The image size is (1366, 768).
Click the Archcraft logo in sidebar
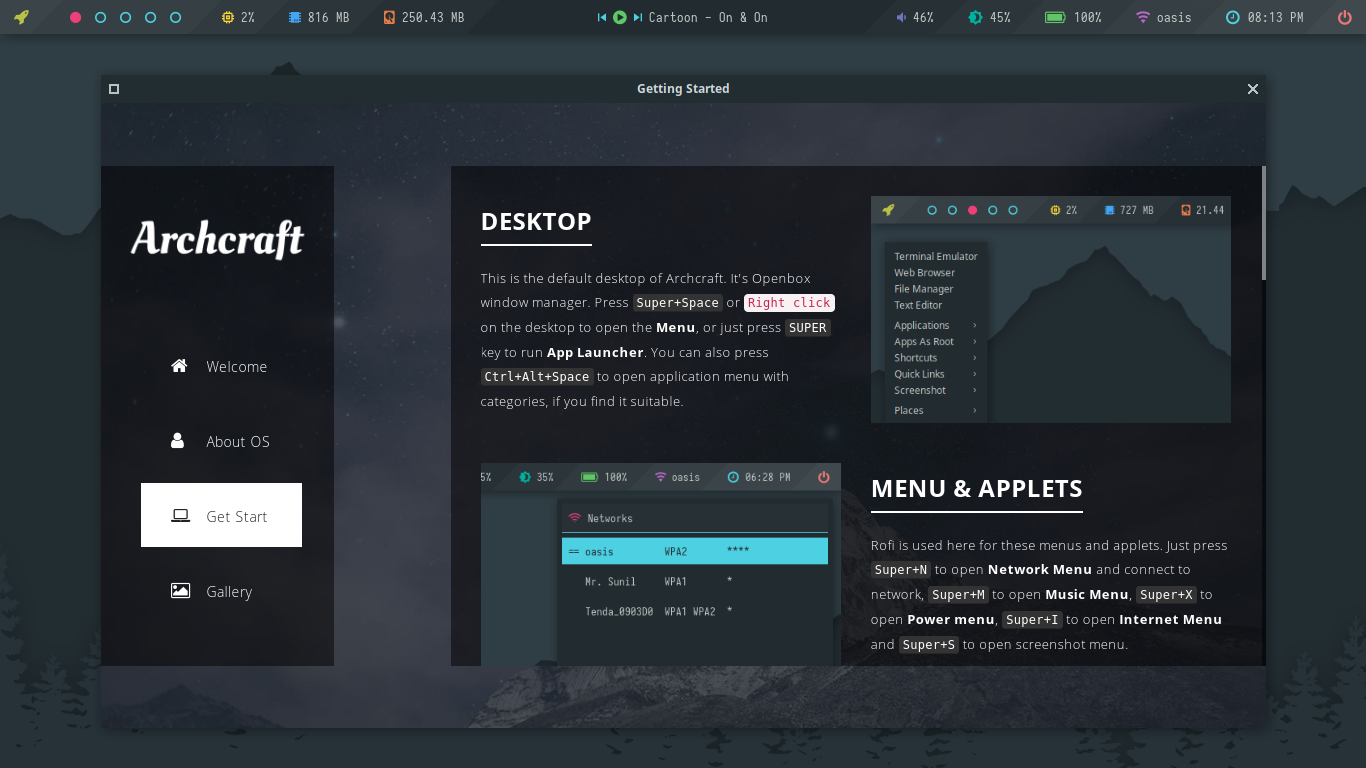[x=217, y=239]
